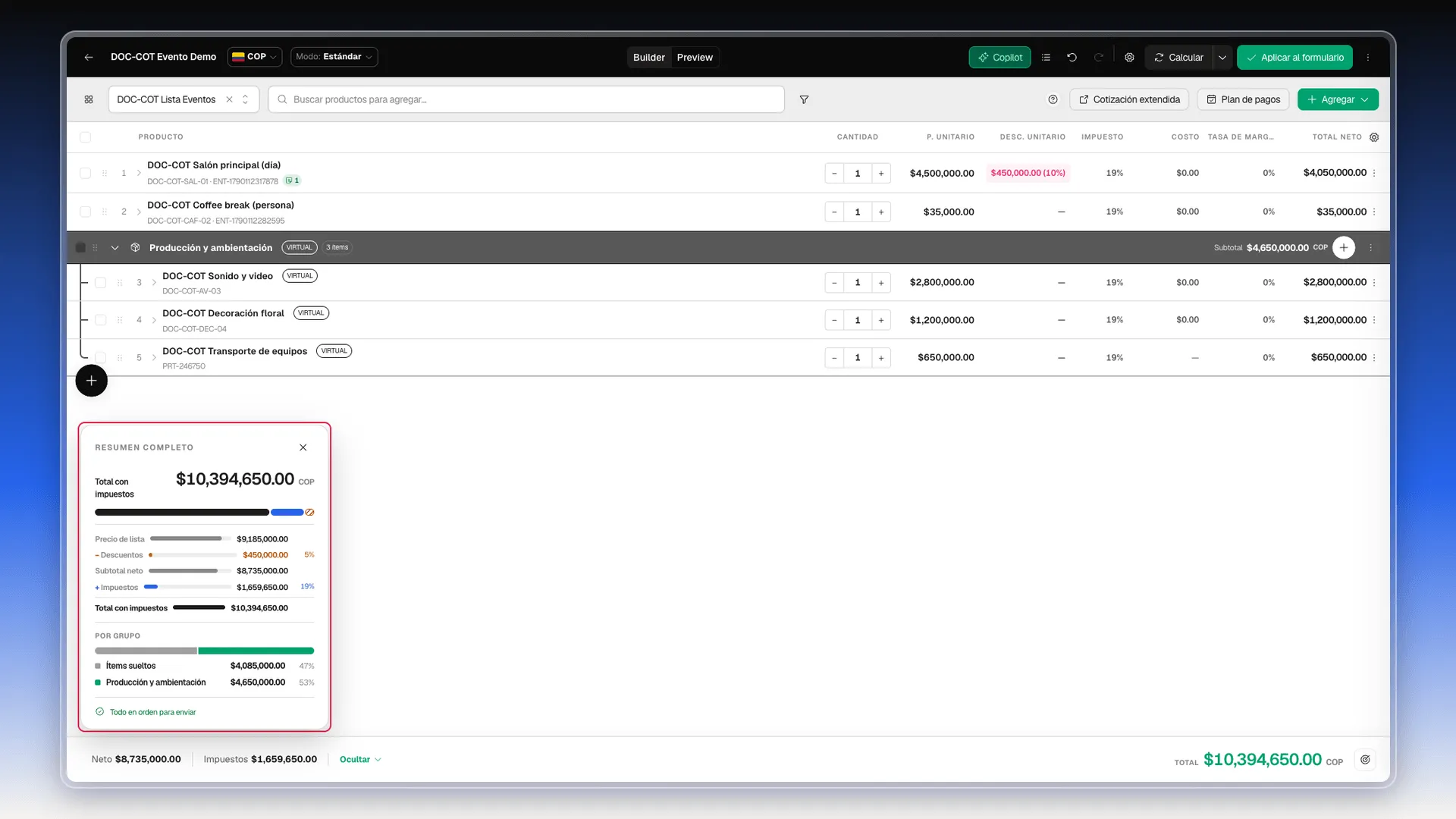Check the Producción y ambientación group checkbox
This screenshot has height=819, width=1456.
click(80, 247)
